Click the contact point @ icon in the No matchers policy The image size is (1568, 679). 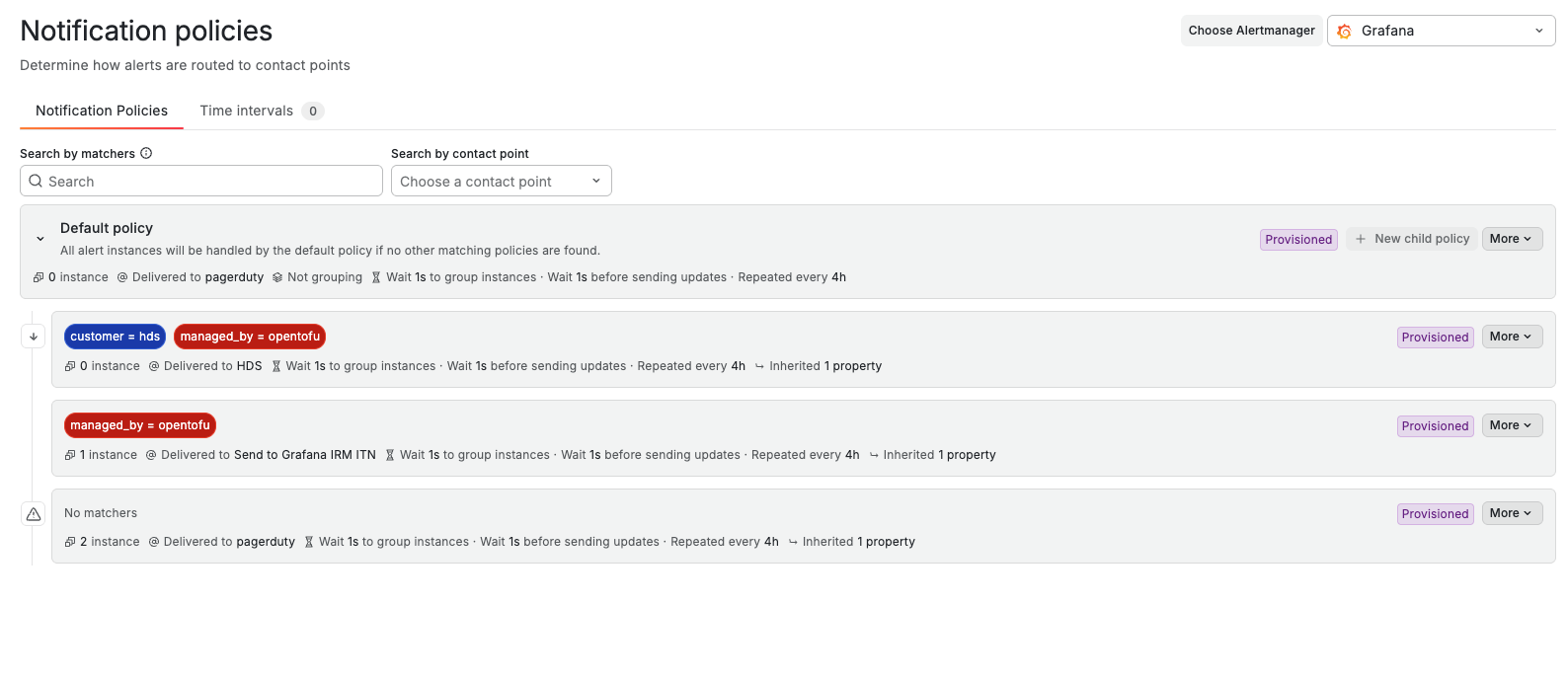click(154, 542)
